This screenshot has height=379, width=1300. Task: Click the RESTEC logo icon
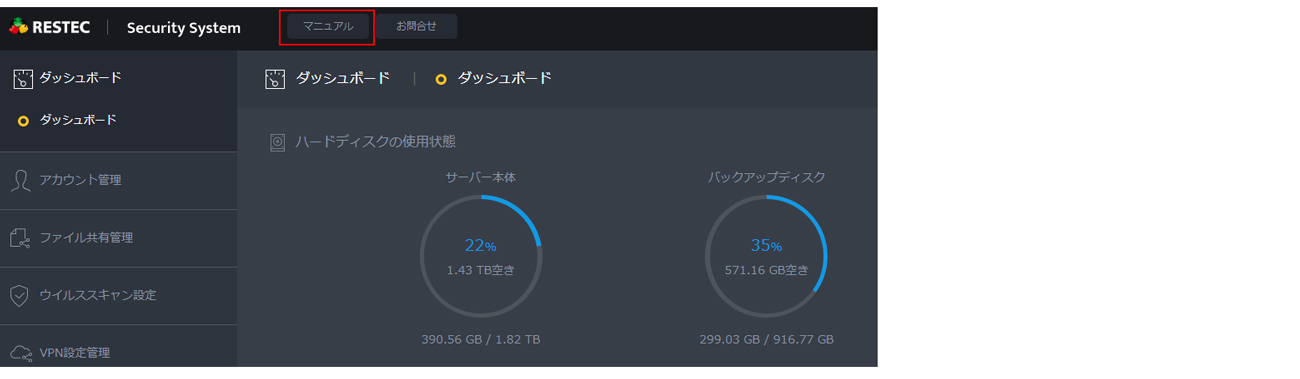[x=18, y=27]
